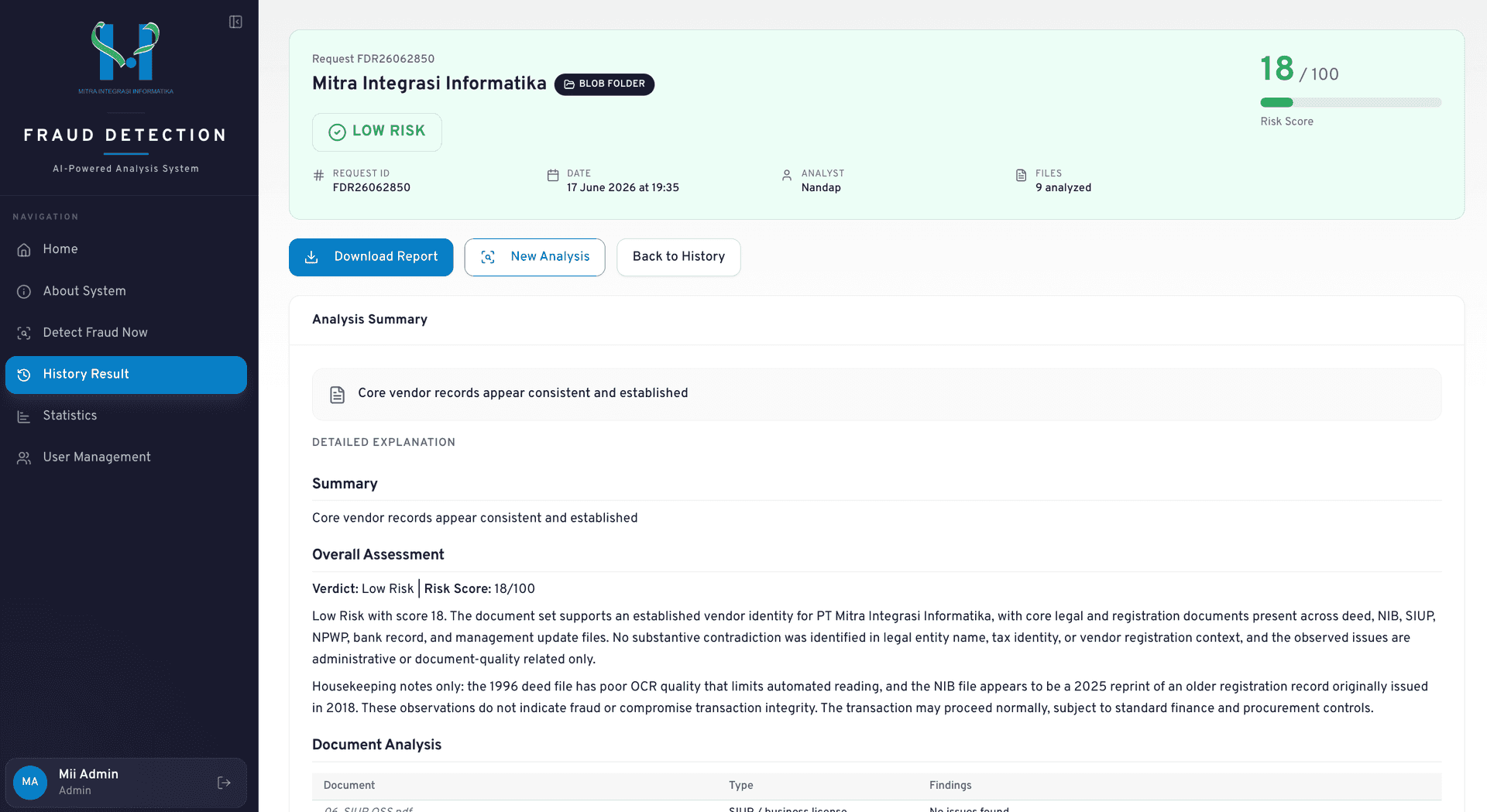Click the Document column header
Screen dimensions: 1487x812
pos(349,786)
